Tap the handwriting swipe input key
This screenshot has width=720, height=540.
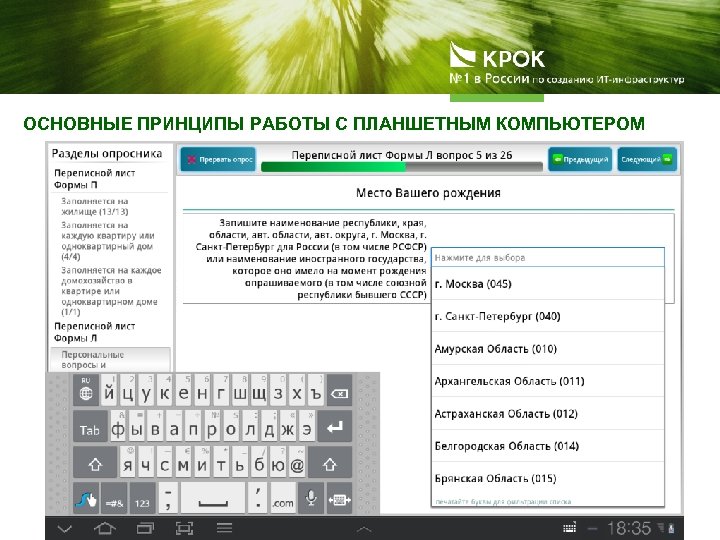tap(86, 498)
